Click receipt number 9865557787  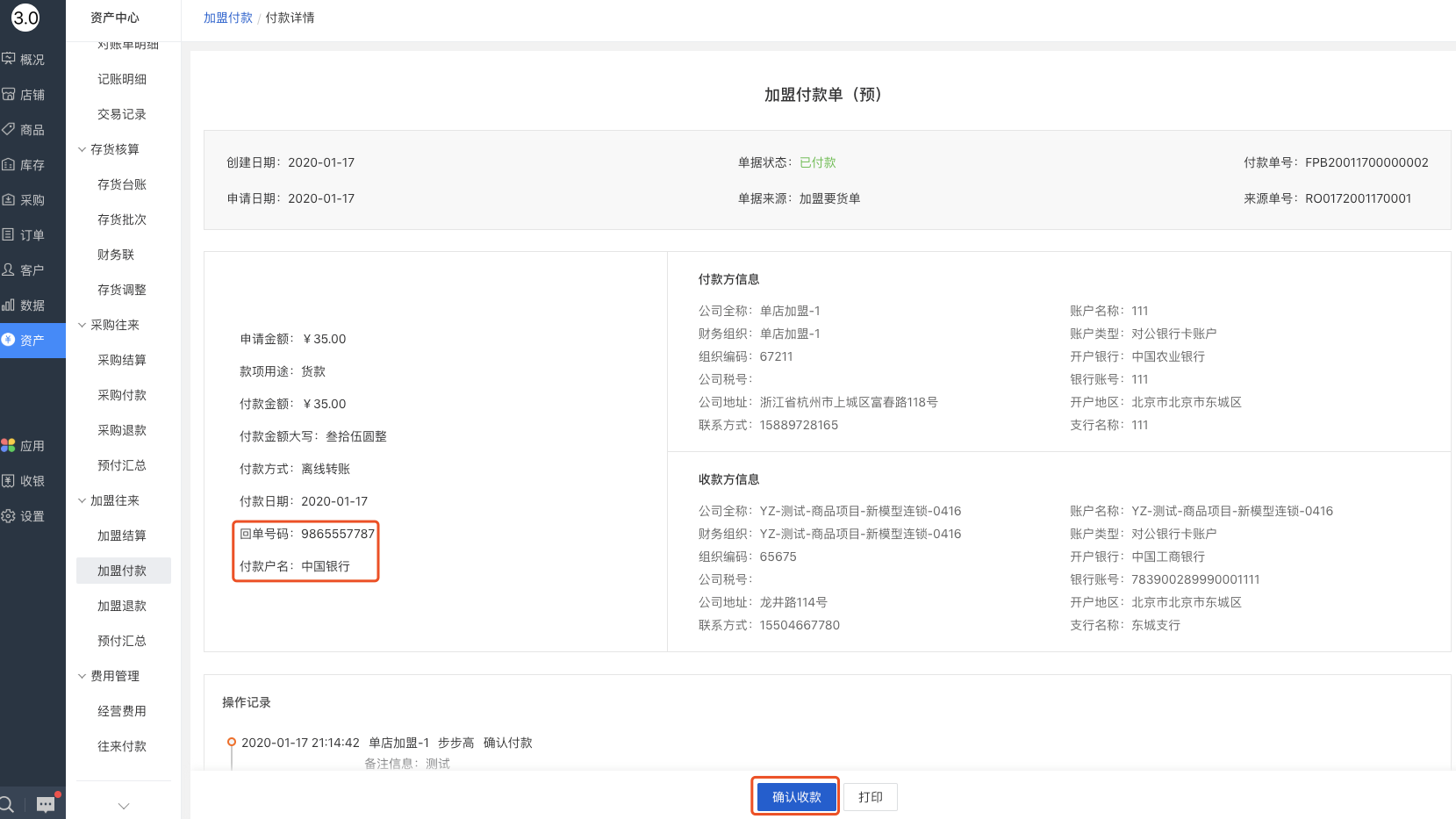click(x=338, y=534)
